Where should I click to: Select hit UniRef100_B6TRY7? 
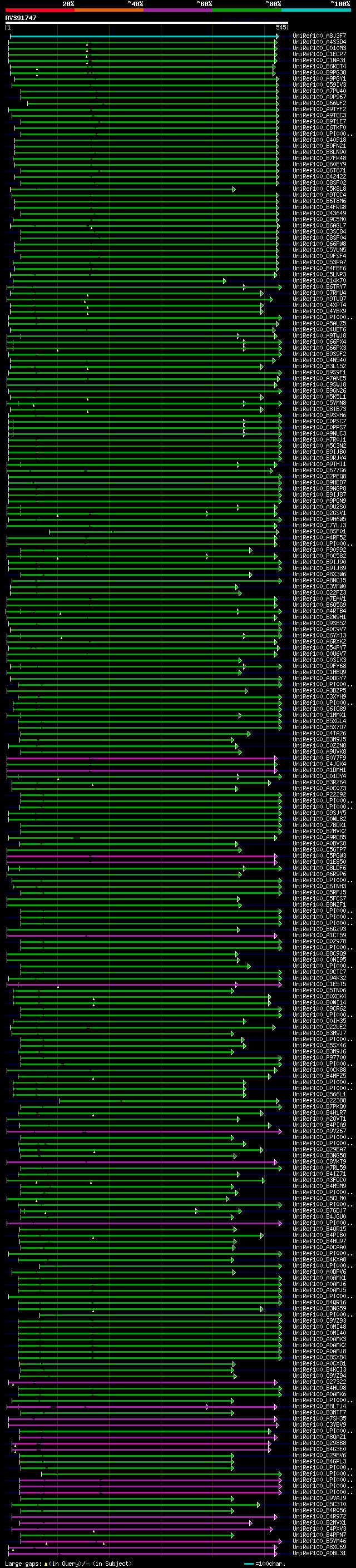point(319,286)
